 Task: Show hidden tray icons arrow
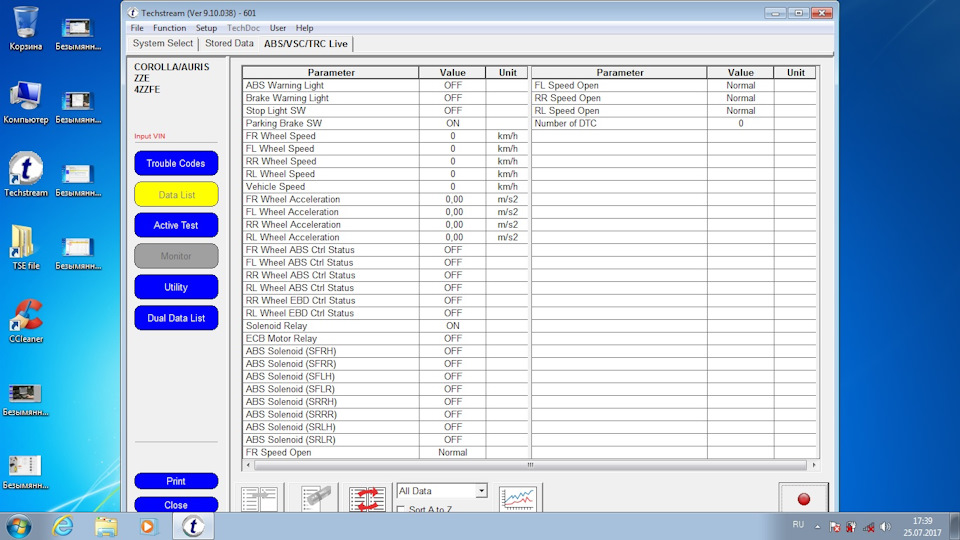click(x=817, y=527)
